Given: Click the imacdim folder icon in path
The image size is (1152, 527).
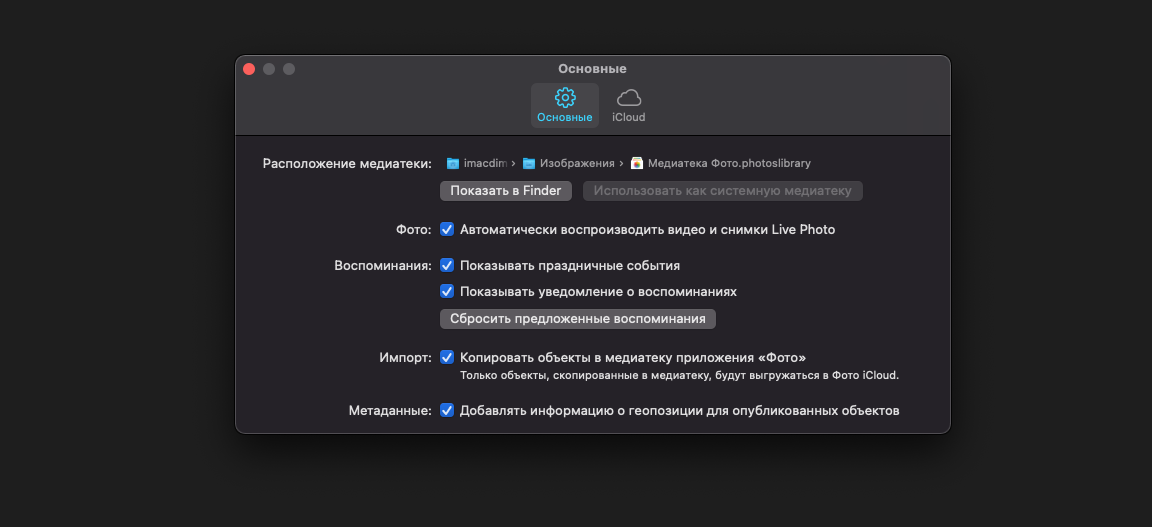Looking at the screenshot, I should coord(453,163).
